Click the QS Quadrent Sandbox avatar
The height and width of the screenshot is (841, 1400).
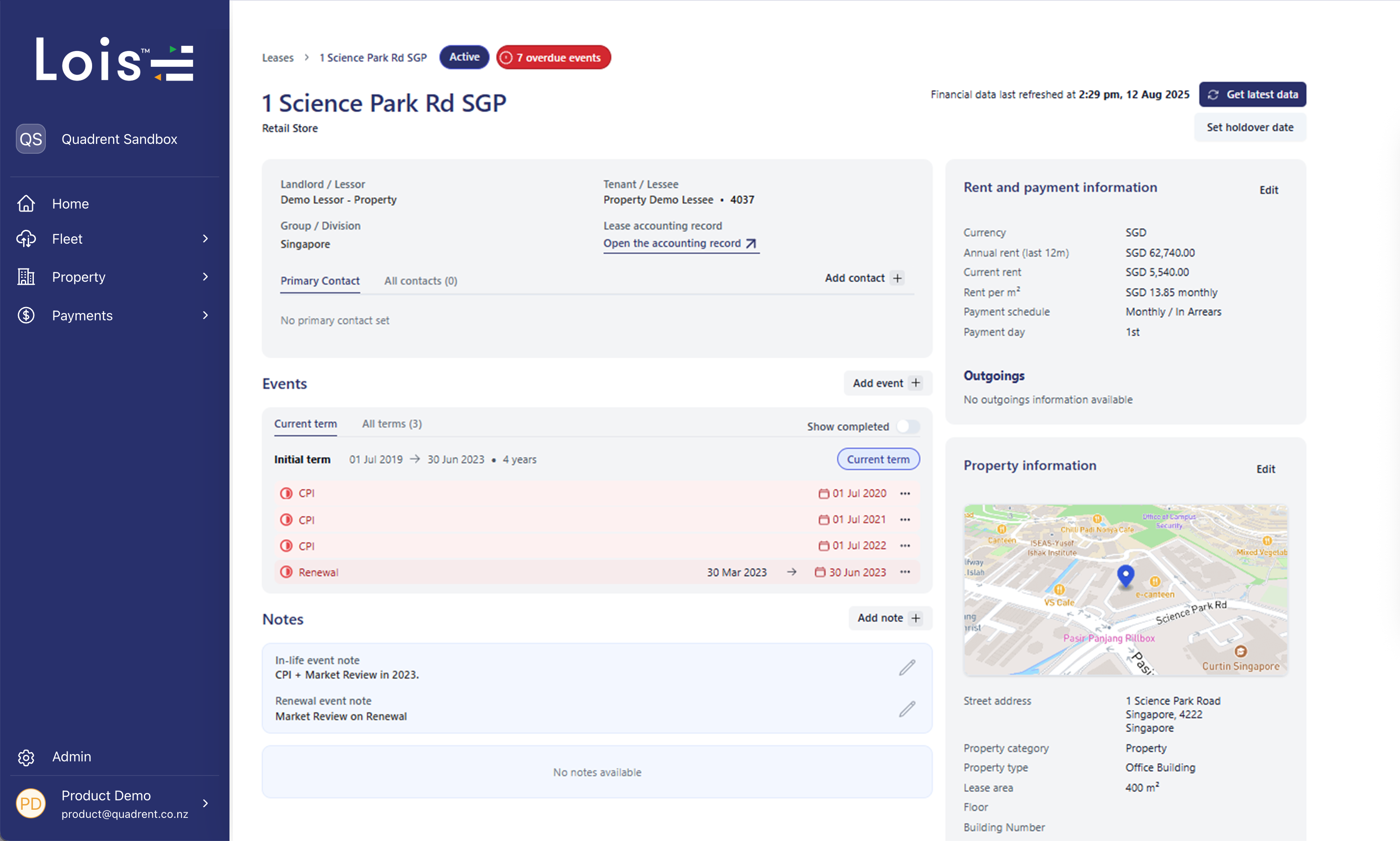[30, 139]
